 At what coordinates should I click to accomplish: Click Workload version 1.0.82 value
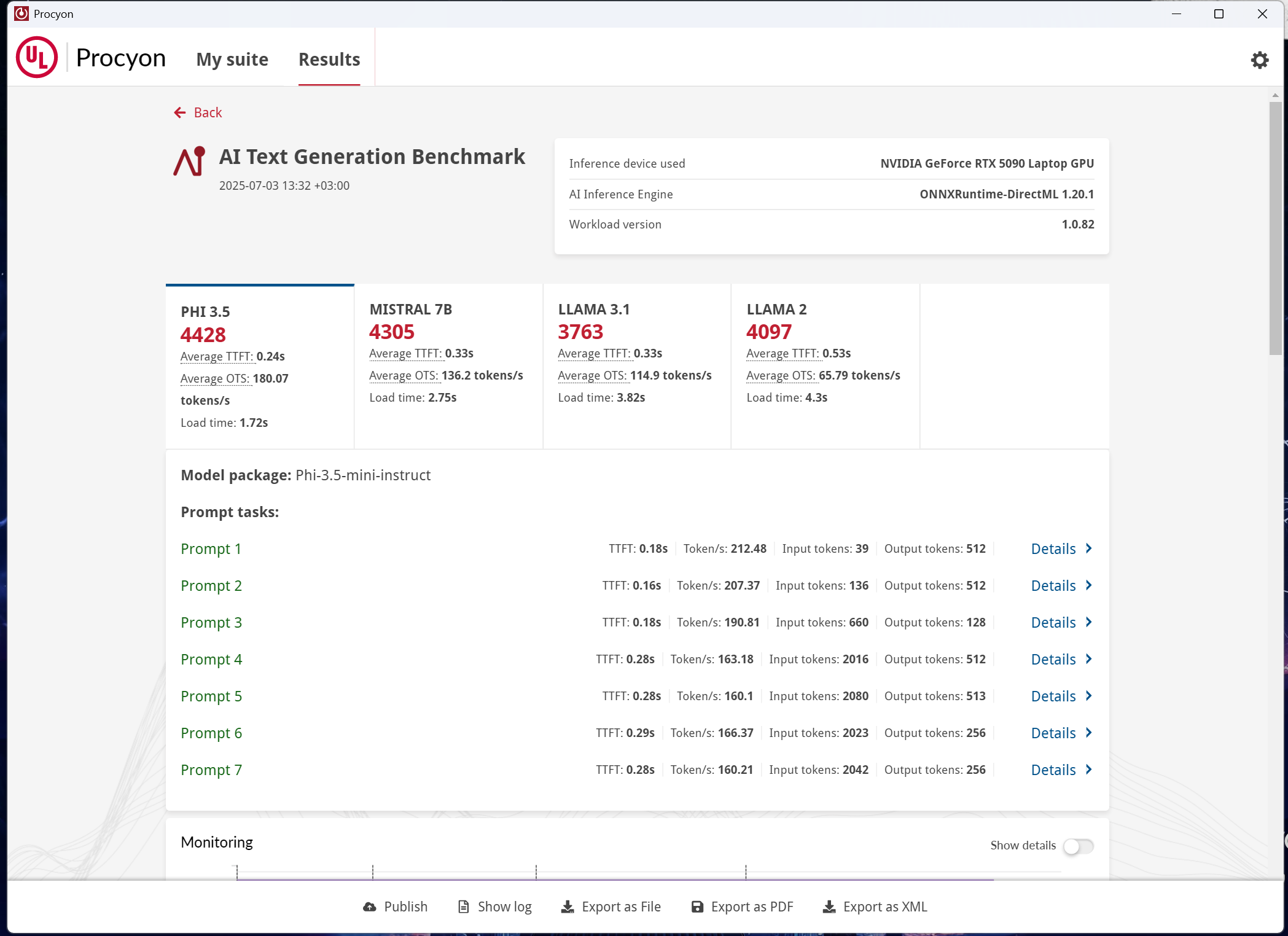tap(1078, 224)
